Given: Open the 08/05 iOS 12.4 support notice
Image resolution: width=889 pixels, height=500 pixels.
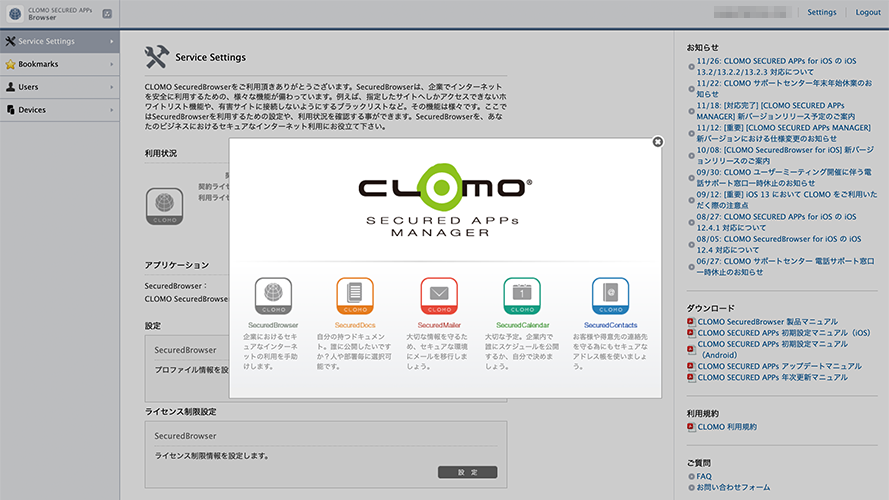Looking at the screenshot, I should tap(779, 244).
